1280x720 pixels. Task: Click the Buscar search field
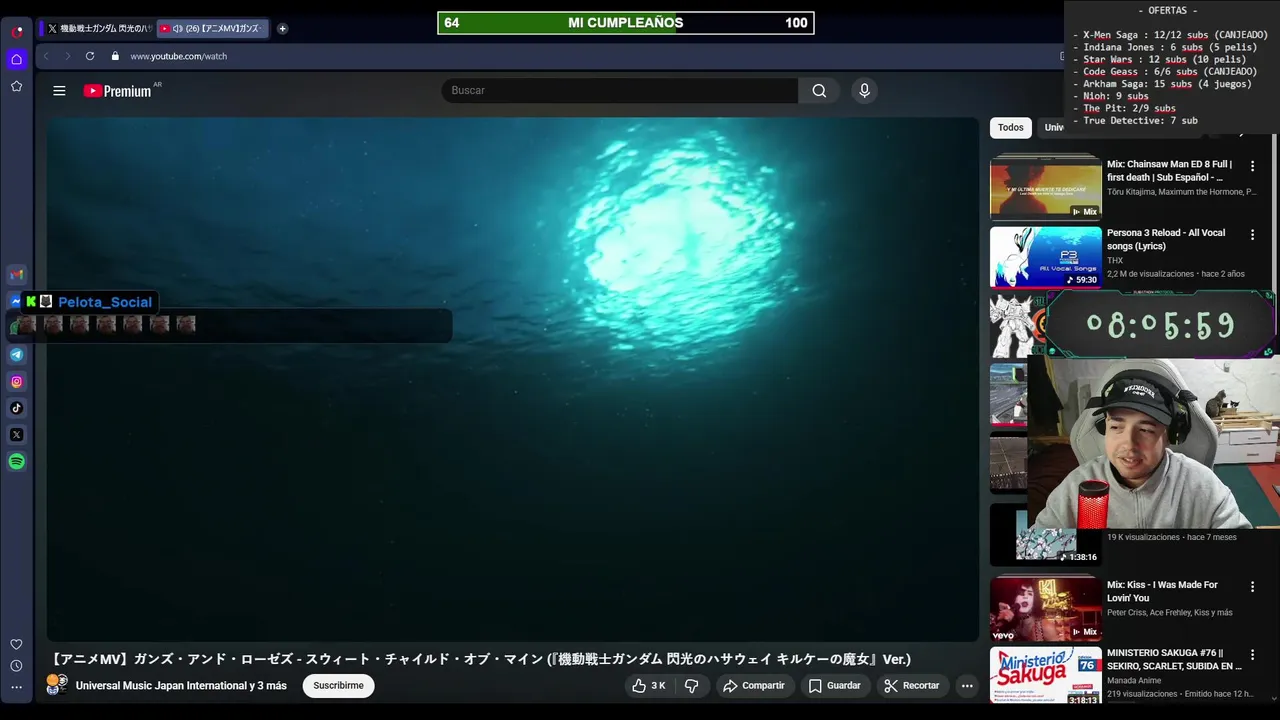point(620,91)
